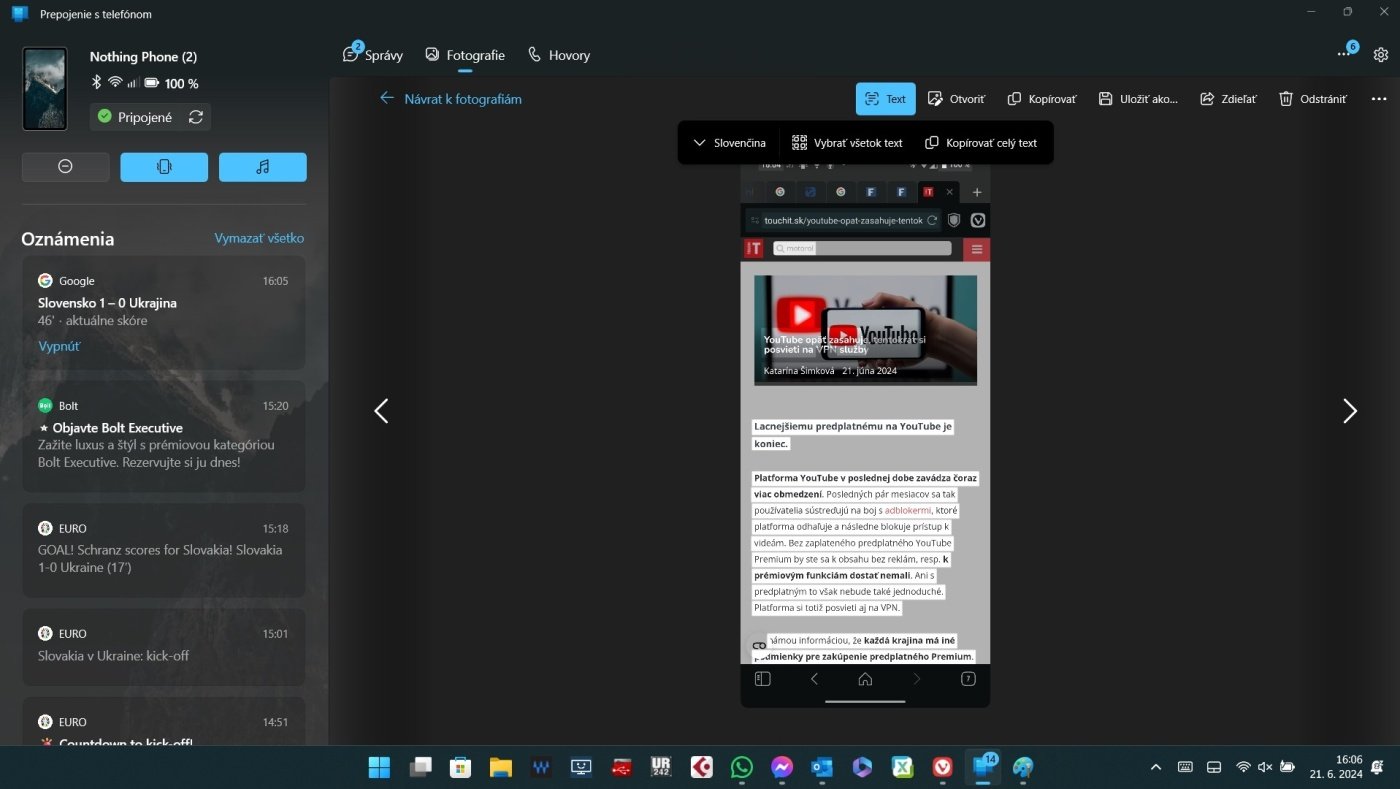Image resolution: width=1400 pixels, height=789 pixels.
Task: Expand the system tray hidden icons chevron
Action: click(x=1156, y=767)
